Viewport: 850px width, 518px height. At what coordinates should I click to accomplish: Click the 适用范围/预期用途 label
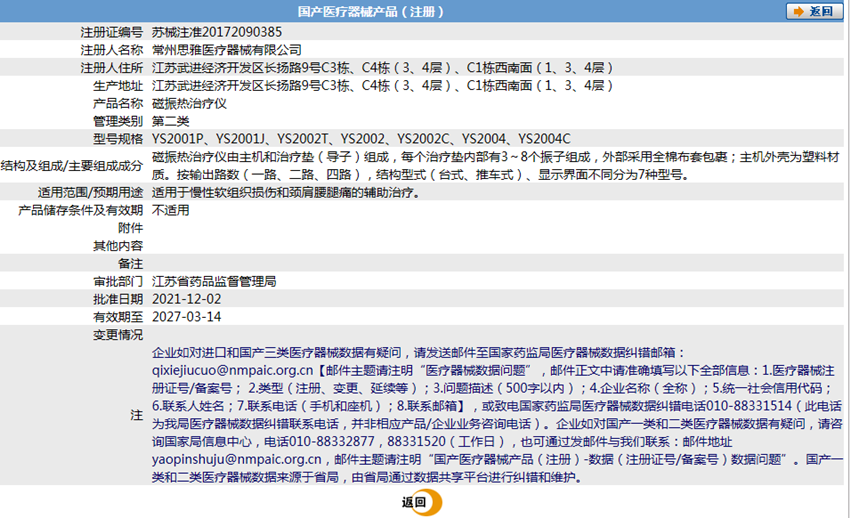pyautogui.click(x=91, y=193)
